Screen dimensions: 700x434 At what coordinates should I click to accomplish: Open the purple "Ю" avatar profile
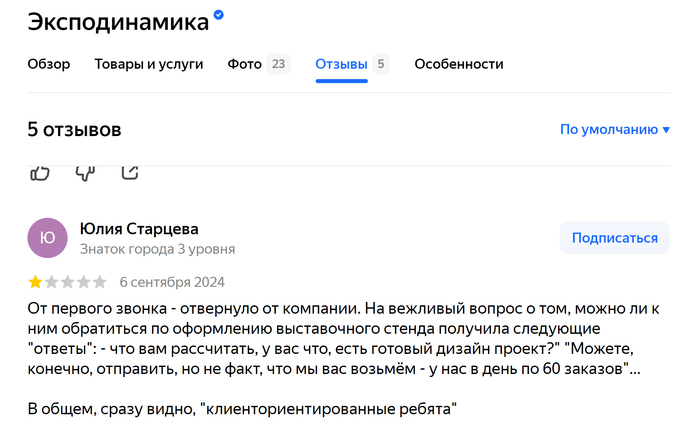(x=47, y=238)
